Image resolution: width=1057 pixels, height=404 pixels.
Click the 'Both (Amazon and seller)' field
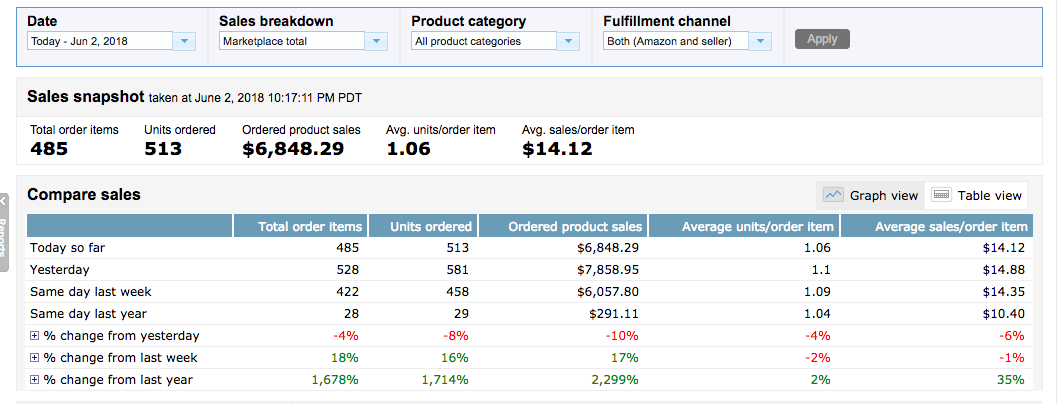click(676, 41)
